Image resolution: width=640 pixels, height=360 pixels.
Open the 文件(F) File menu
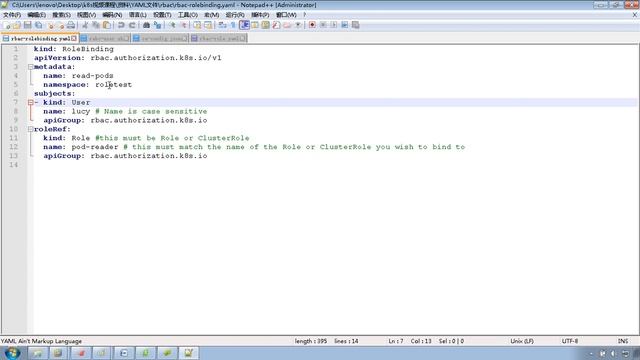tap(12, 15)
